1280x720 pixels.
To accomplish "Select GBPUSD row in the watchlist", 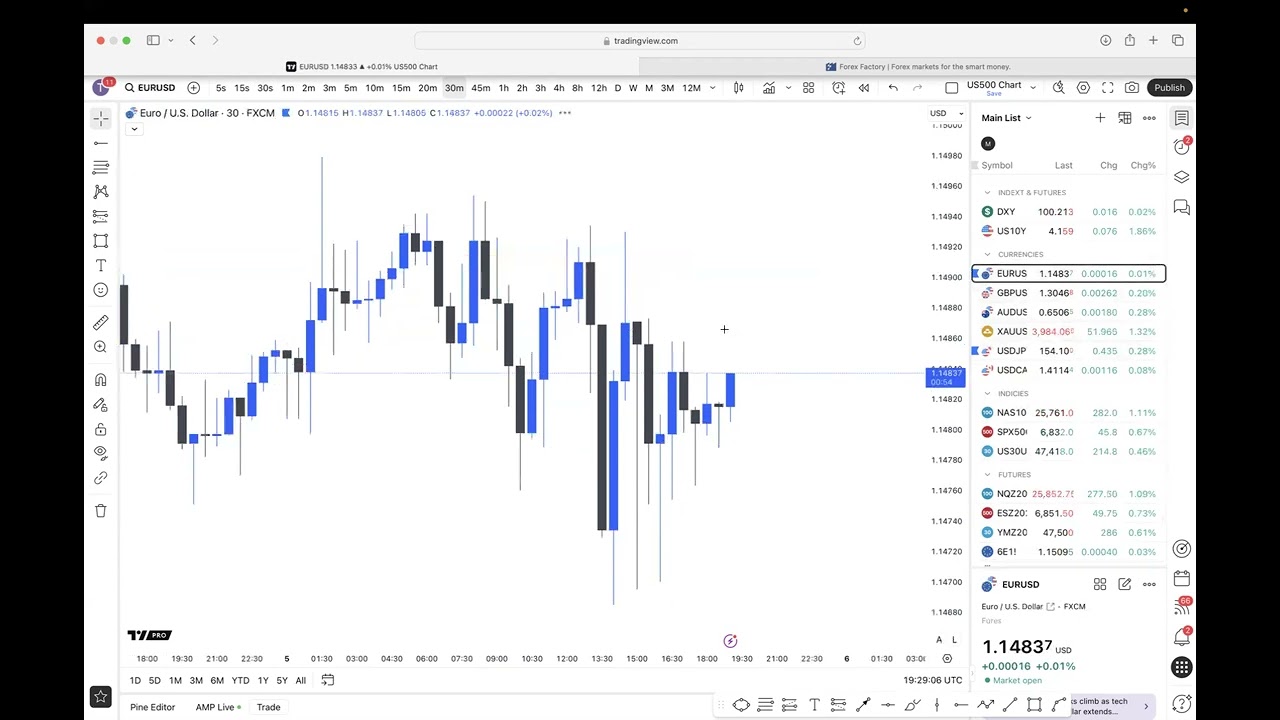I will (x=1069, y=293).
